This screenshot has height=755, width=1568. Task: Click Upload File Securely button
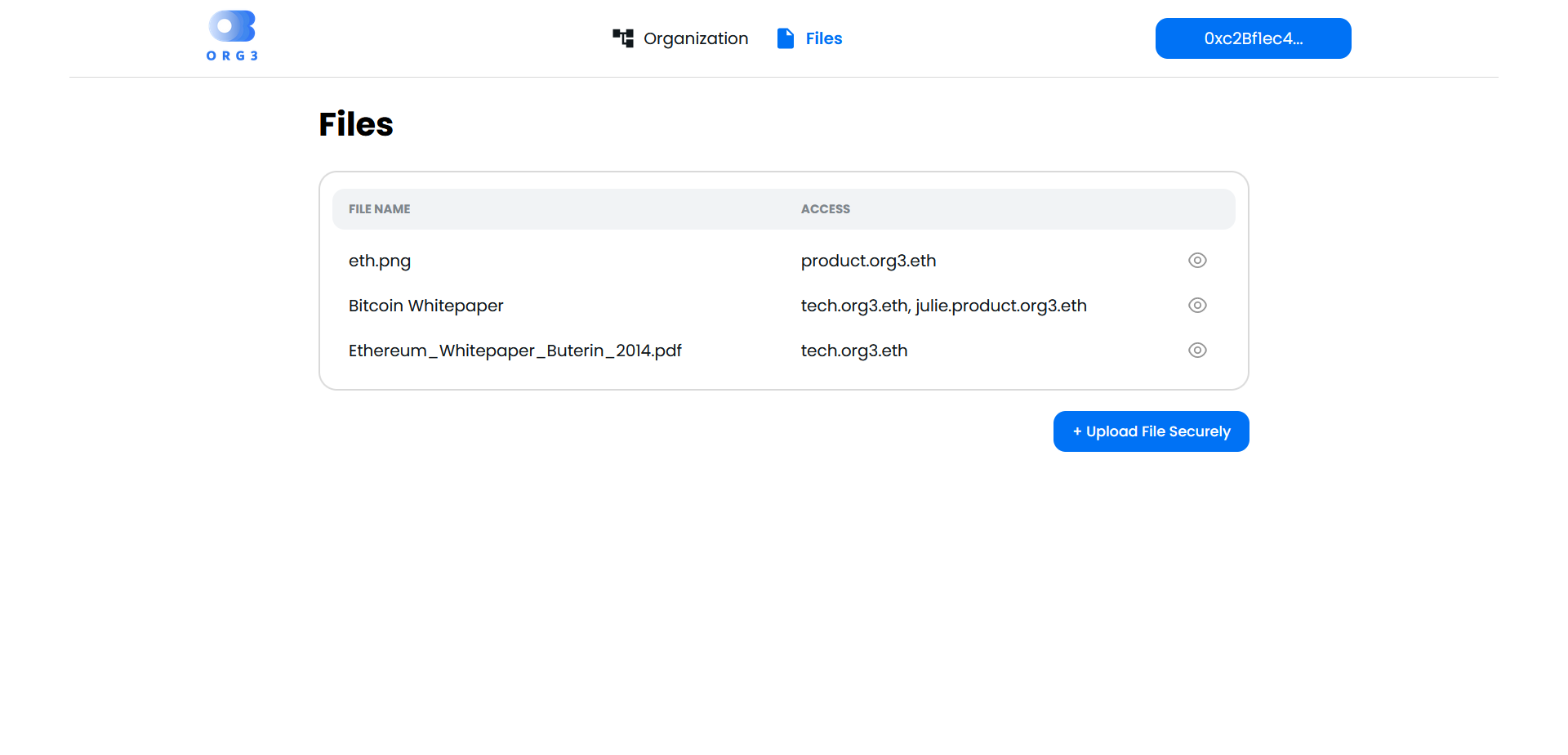pos(1151,431)
